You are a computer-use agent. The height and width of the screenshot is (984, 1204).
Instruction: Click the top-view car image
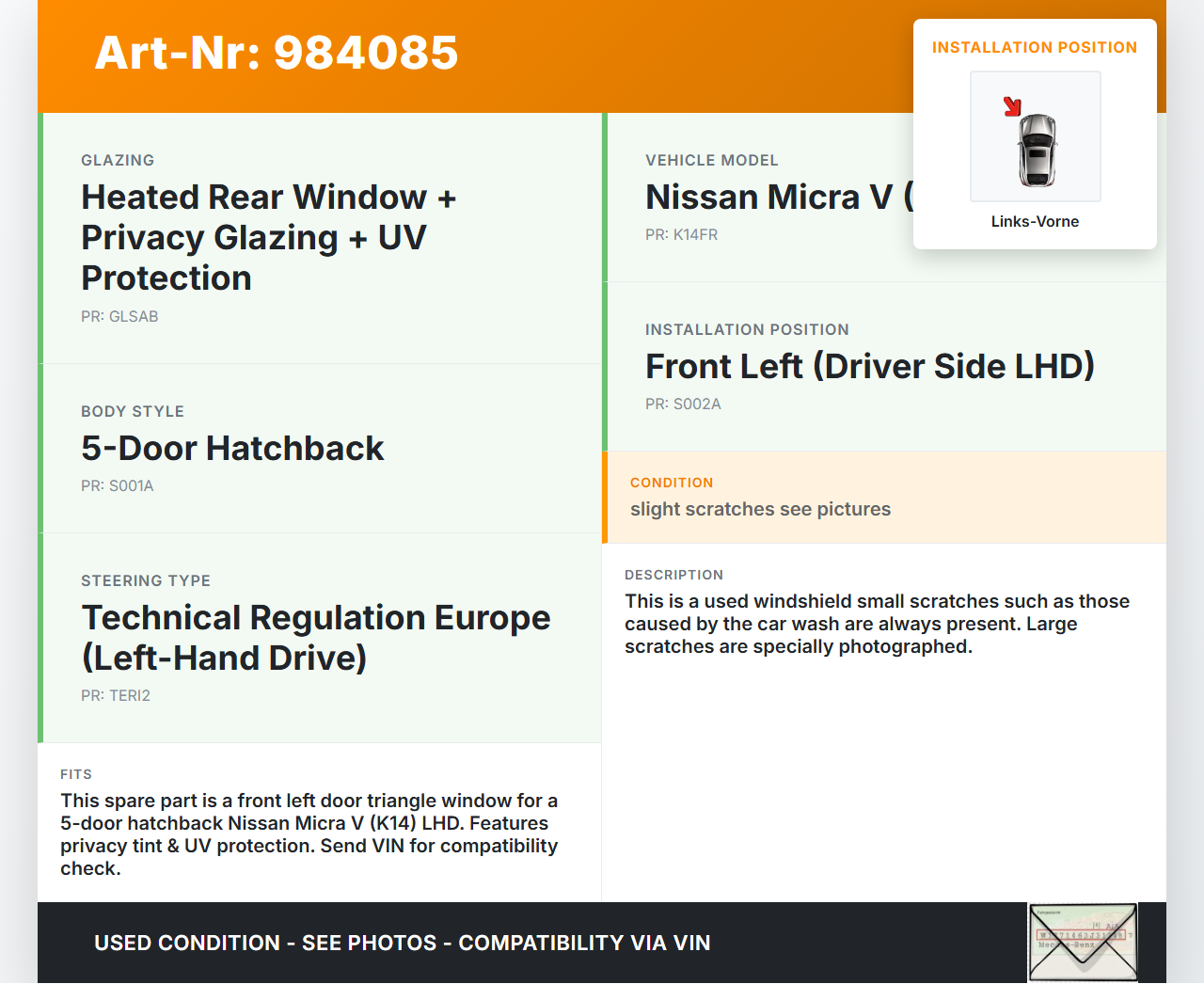[1037, 149]
